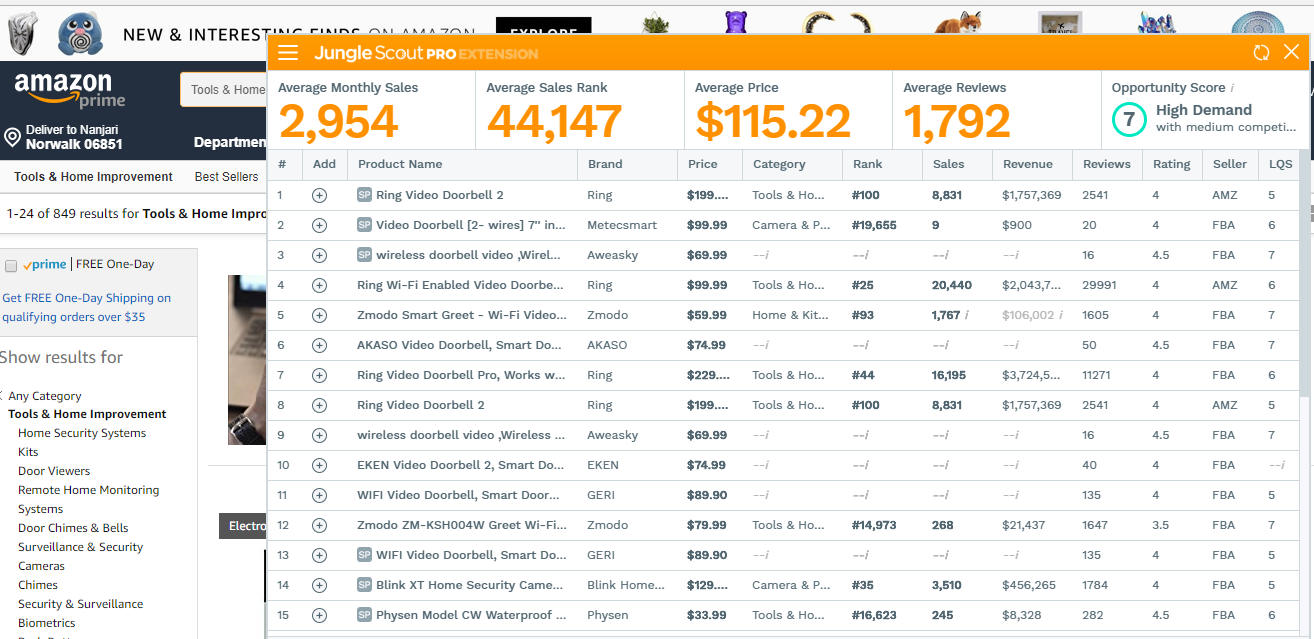Open the Door Viewers category
The width and height of the screenshot is (1314, 639).
click(54, 471)
